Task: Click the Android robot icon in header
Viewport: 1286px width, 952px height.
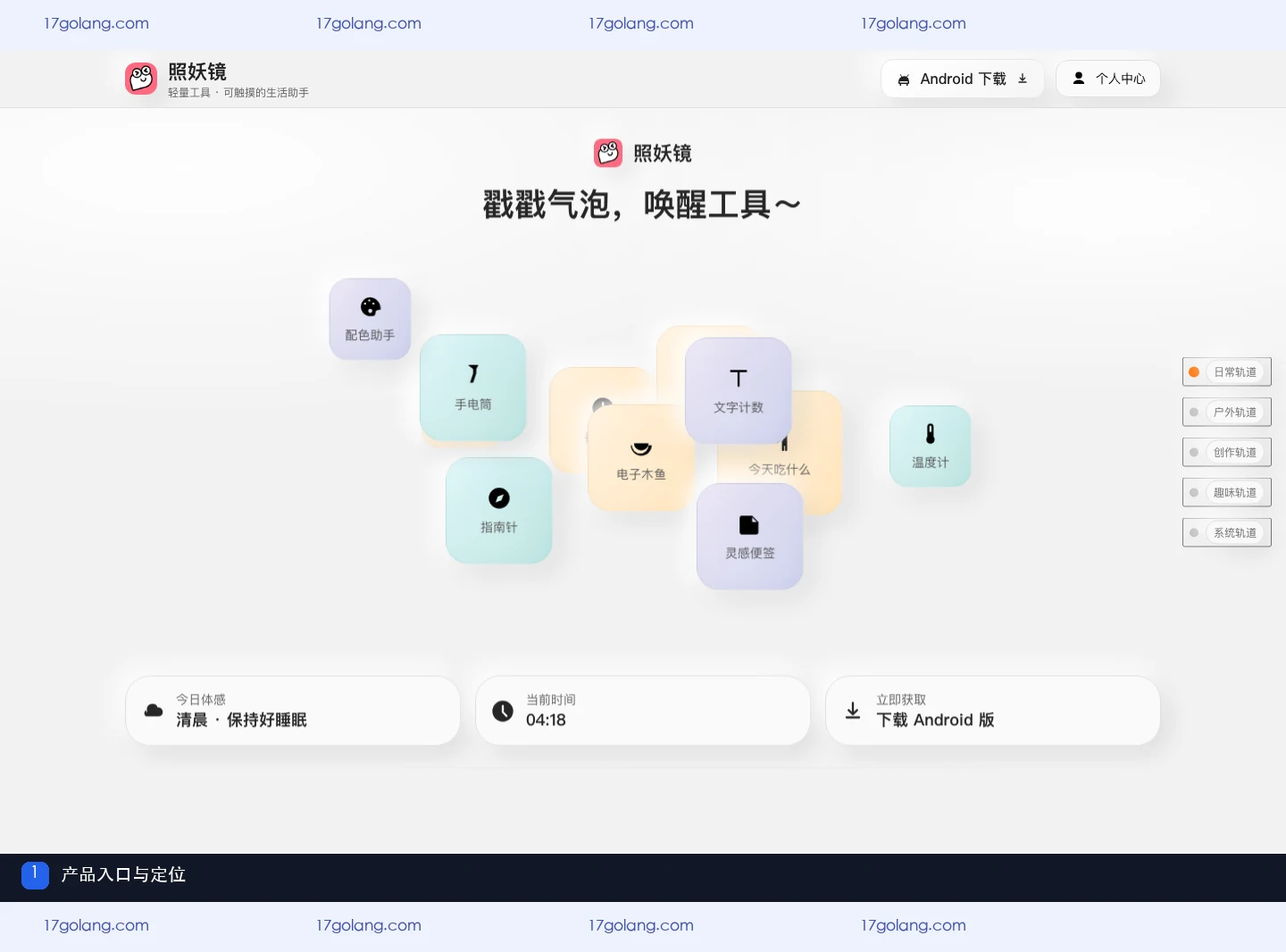Action: point(903,79)
